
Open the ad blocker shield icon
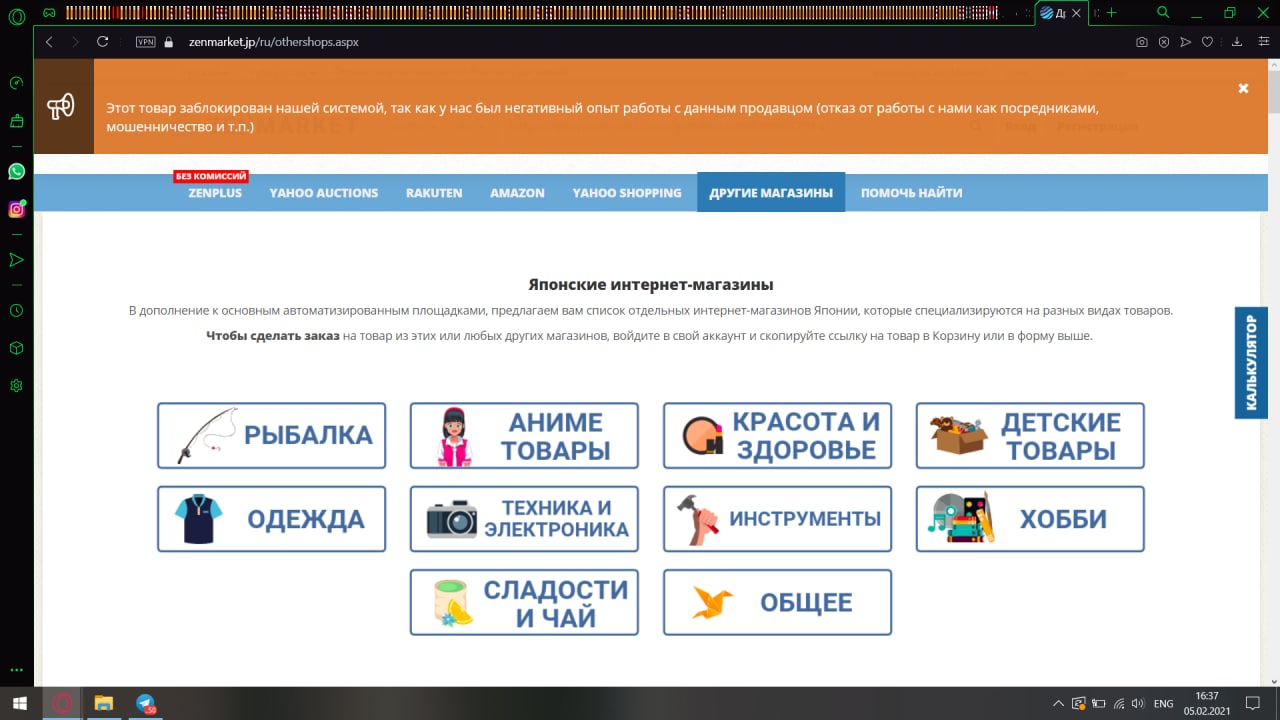1164,42
